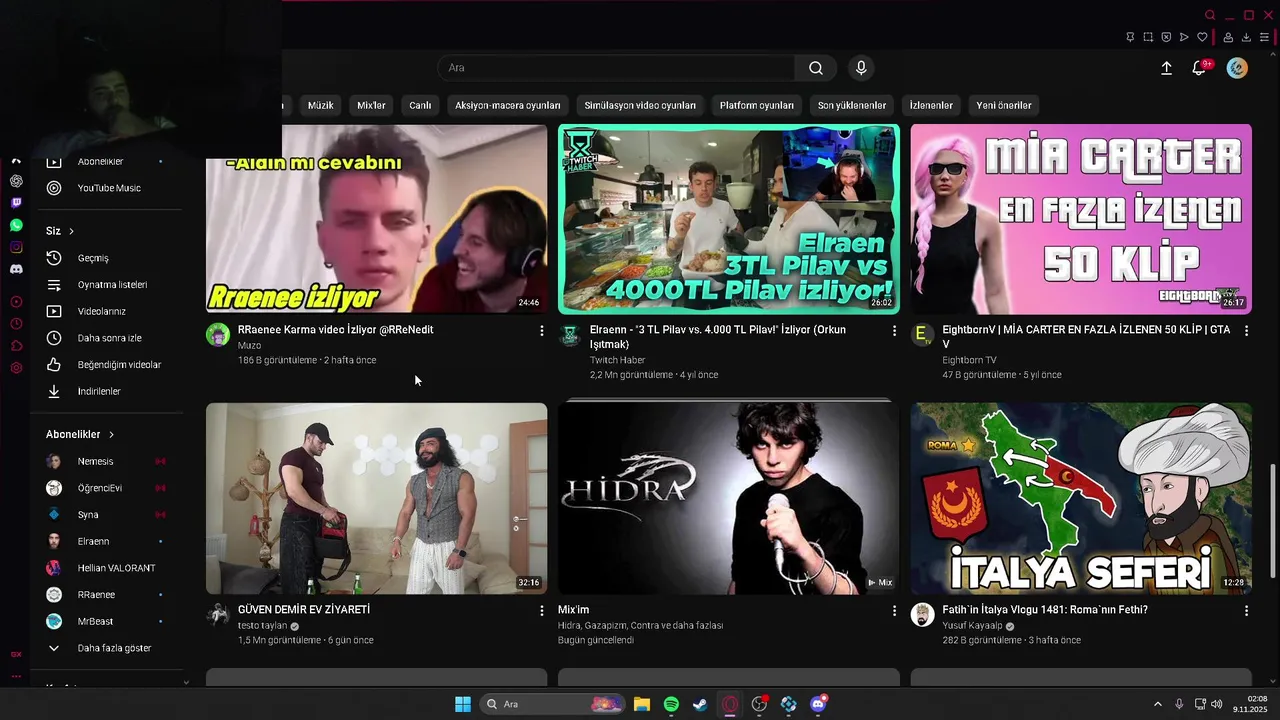Select the Aksiyon-macera oyunları chip

(508, 105)
